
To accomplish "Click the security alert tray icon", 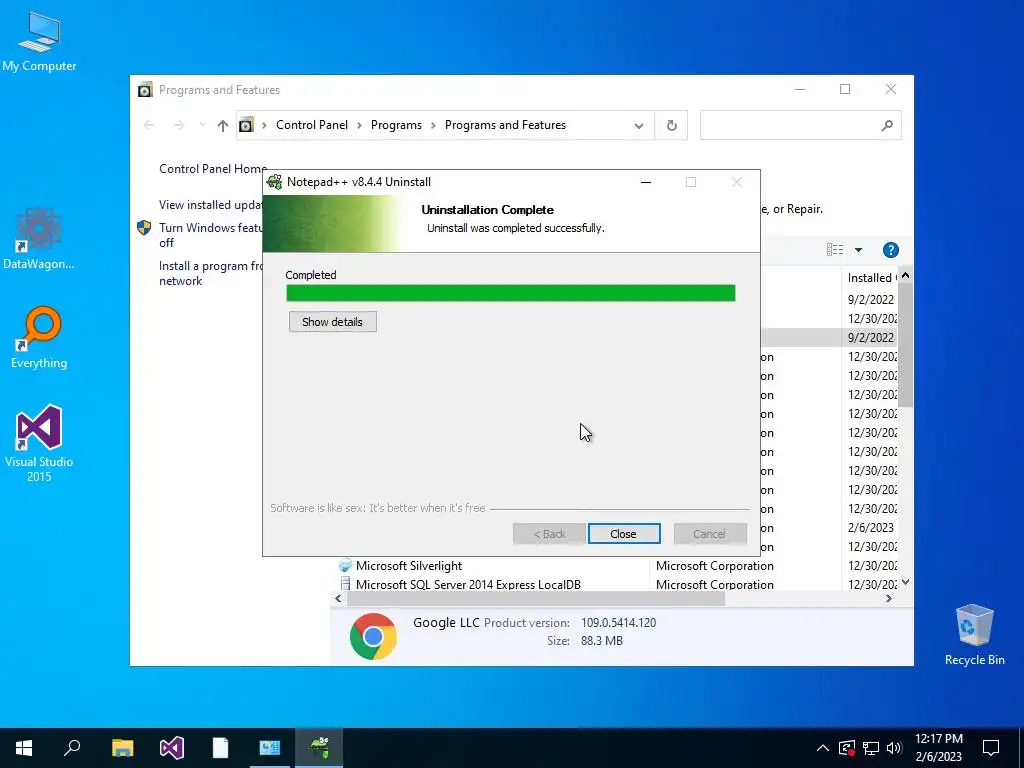I will pyautogui.click(x=847, y=748).
